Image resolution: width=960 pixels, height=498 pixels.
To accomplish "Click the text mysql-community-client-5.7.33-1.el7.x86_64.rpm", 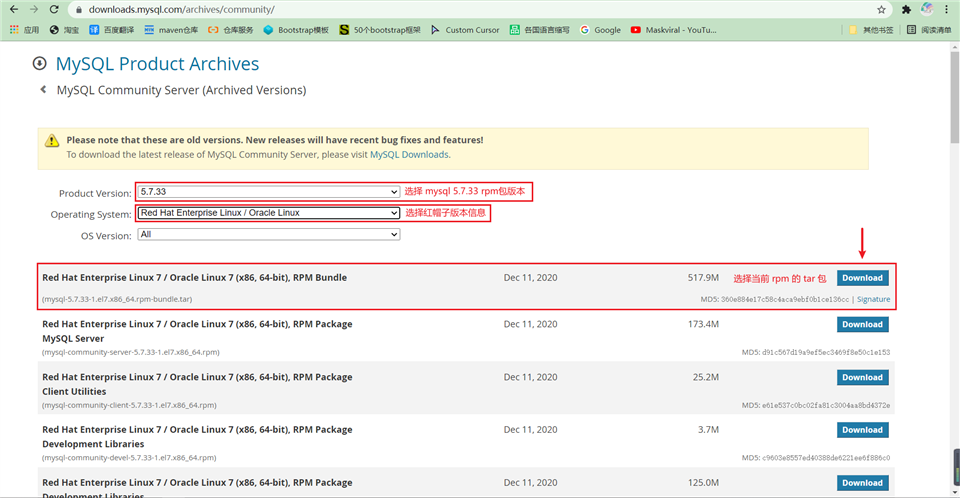I will [129, 405].
